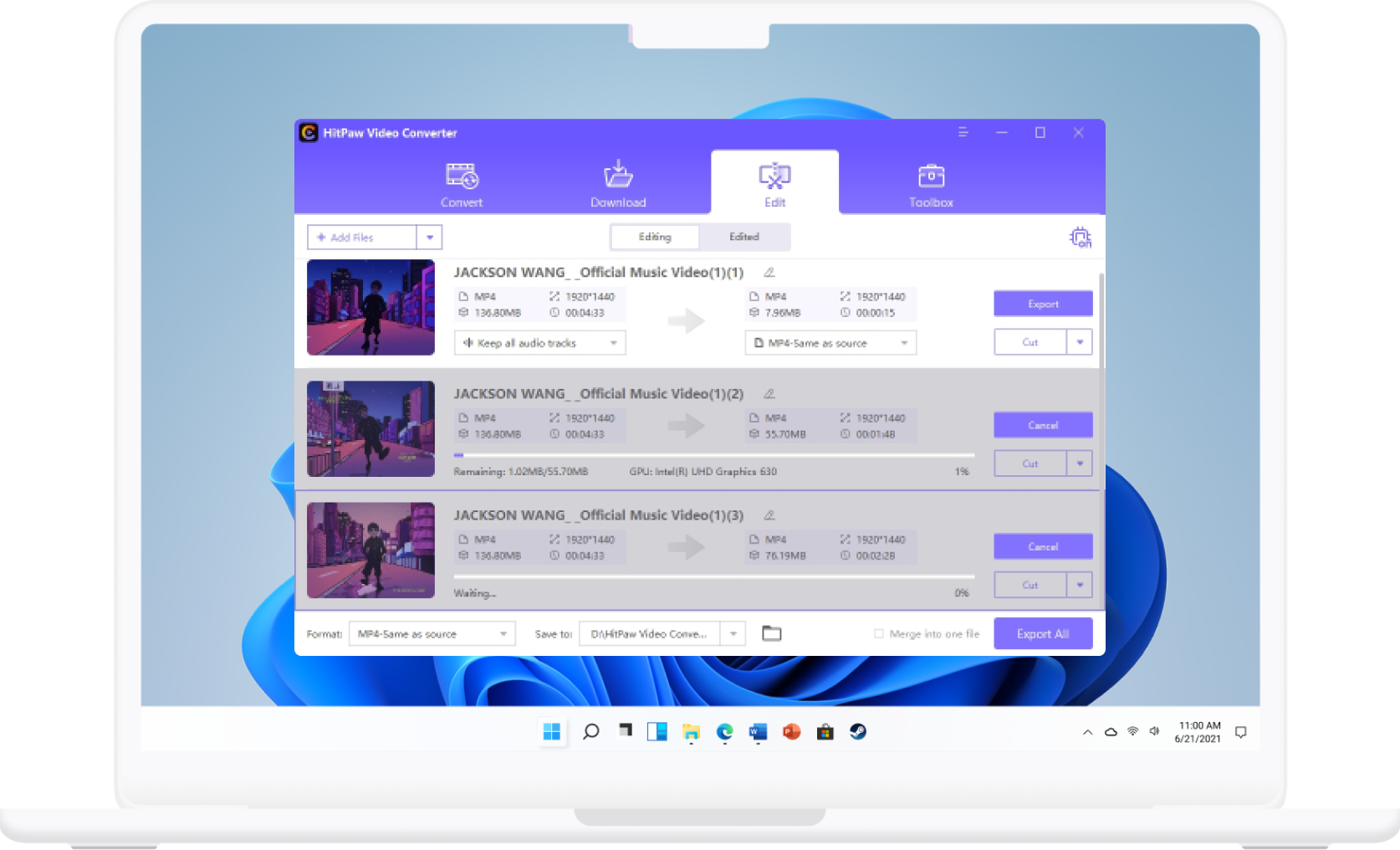Click the Add Files button
Viewport: 1400px width, 850px height.
click(x=362, y=238)
